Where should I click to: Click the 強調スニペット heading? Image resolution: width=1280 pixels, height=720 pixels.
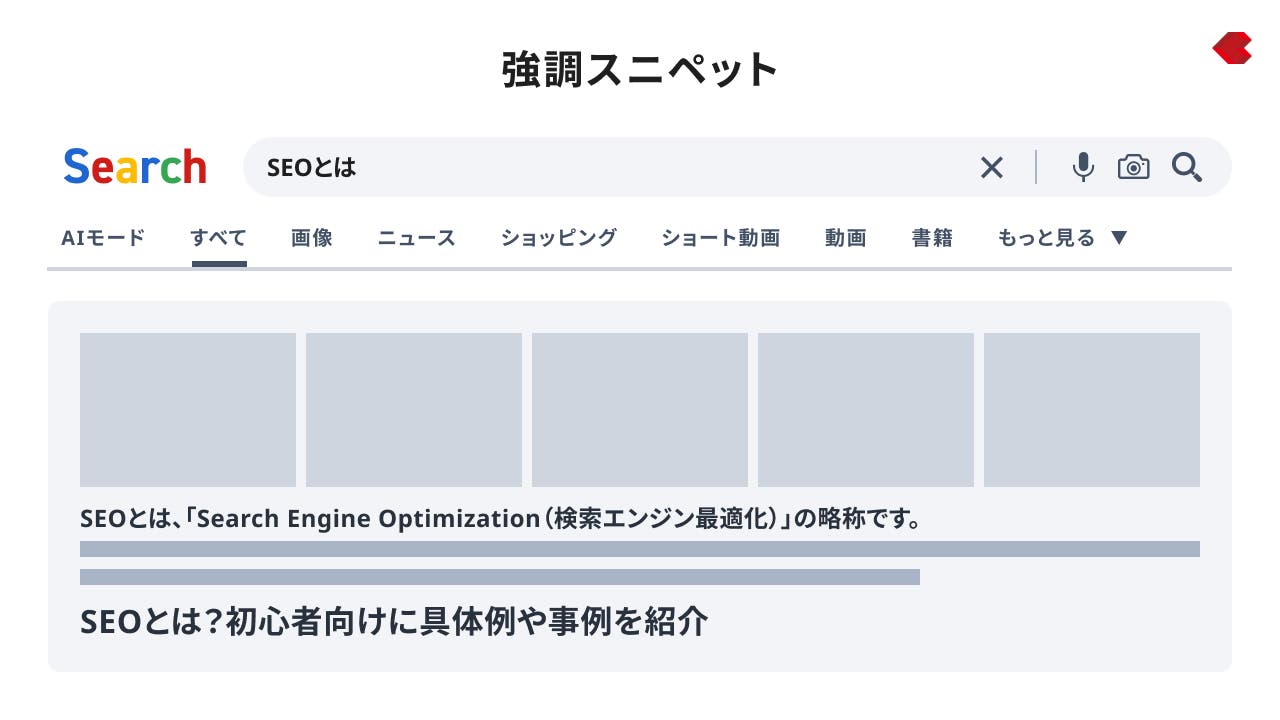[640, 70]
